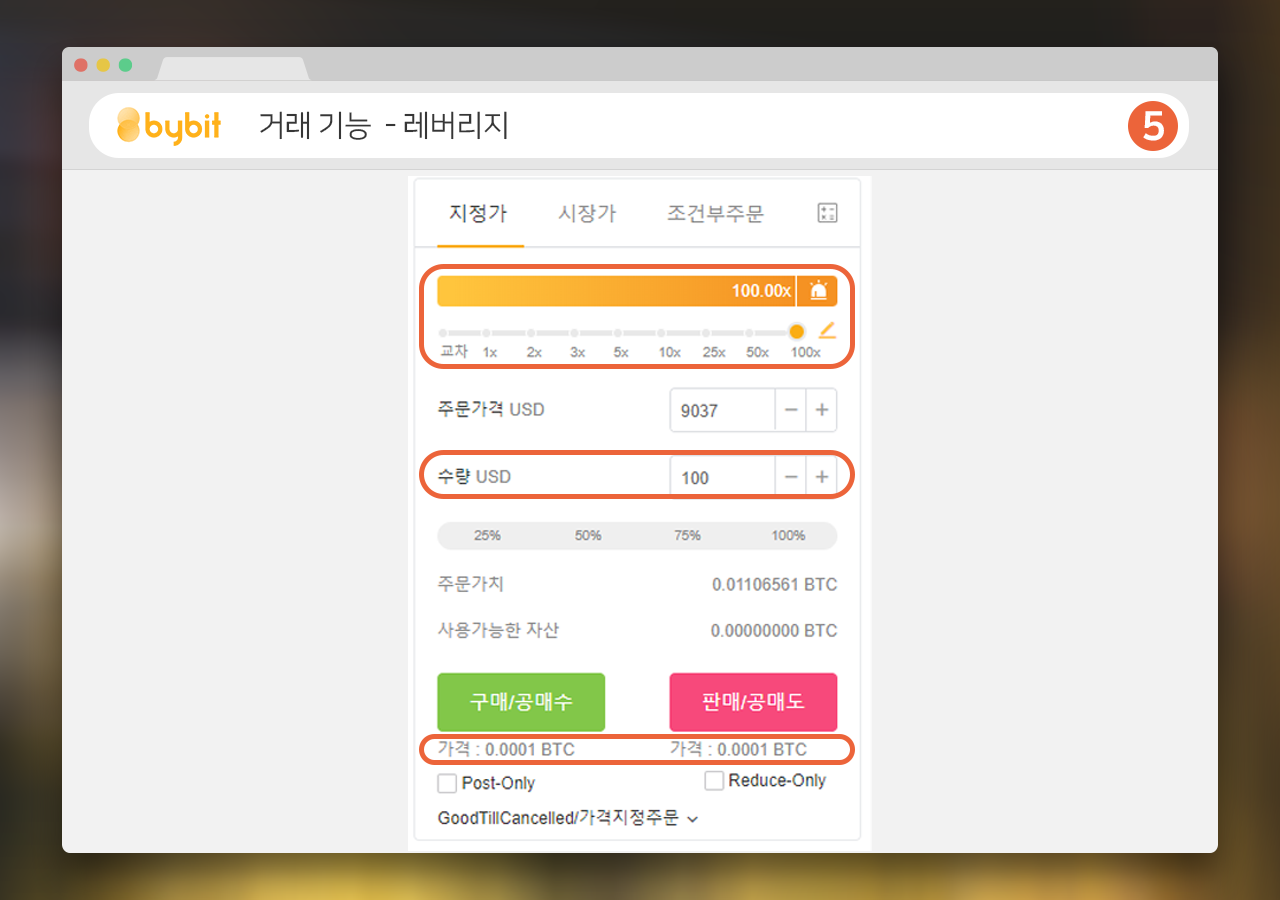The width and height of the screenshot is (1280, 900).
Task: Click the green maximize window button
Action: pos(125,65)
